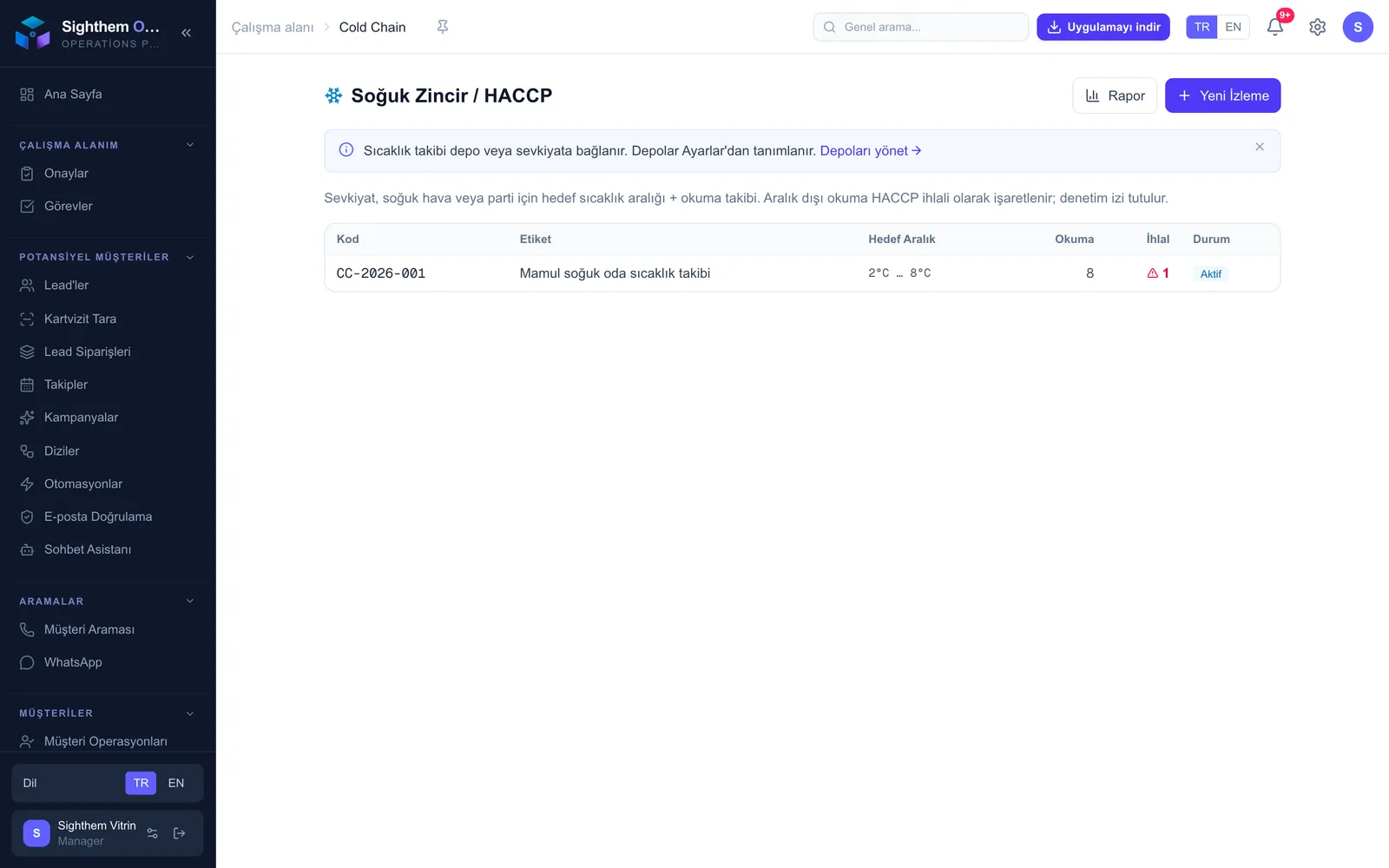Go to Görevler in sidebar
This screenshot has height=868, width=1389.
coord(108,207)
